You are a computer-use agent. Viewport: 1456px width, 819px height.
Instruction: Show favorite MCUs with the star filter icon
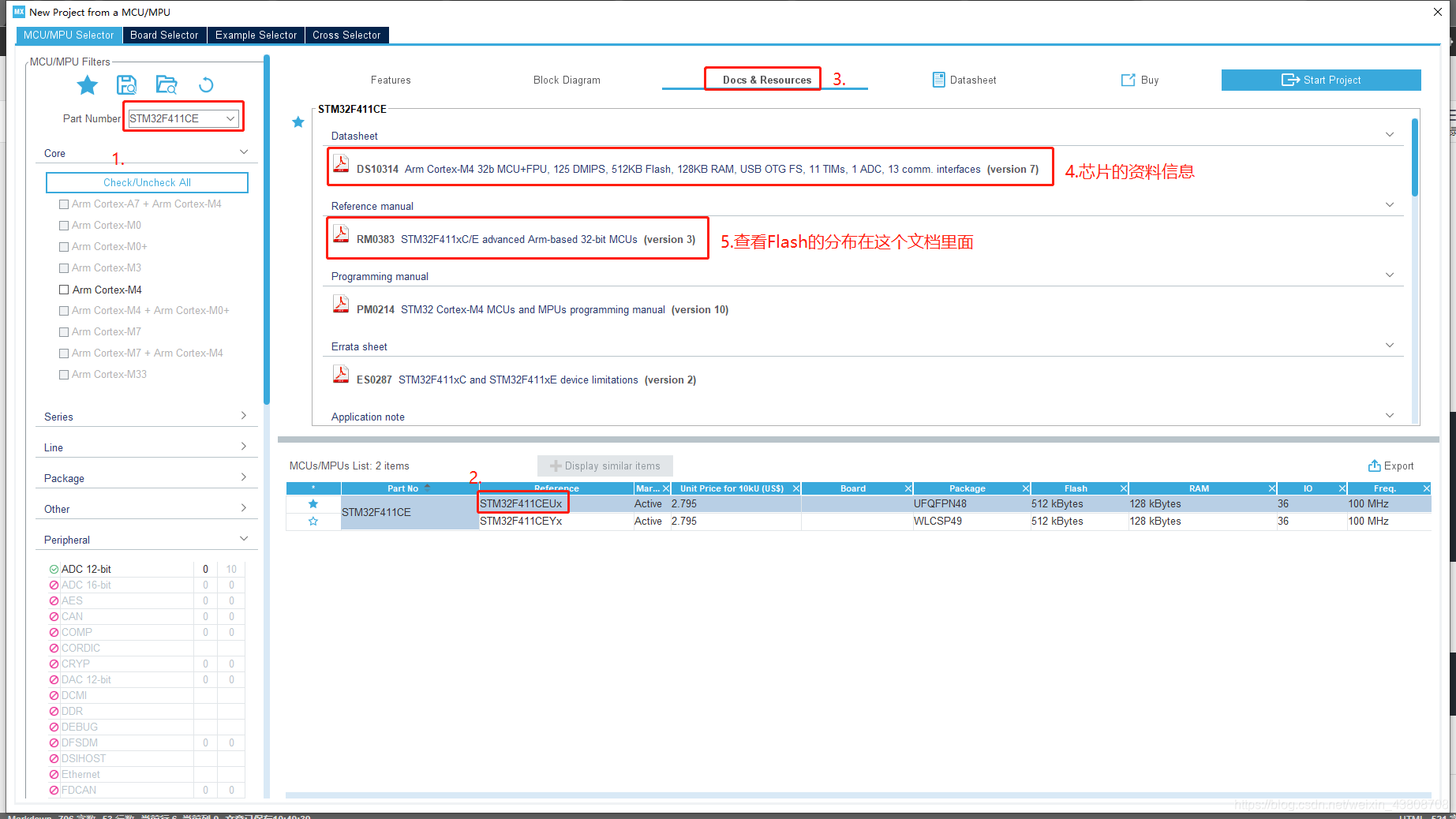pyautogui.click(x=88, y=84)
